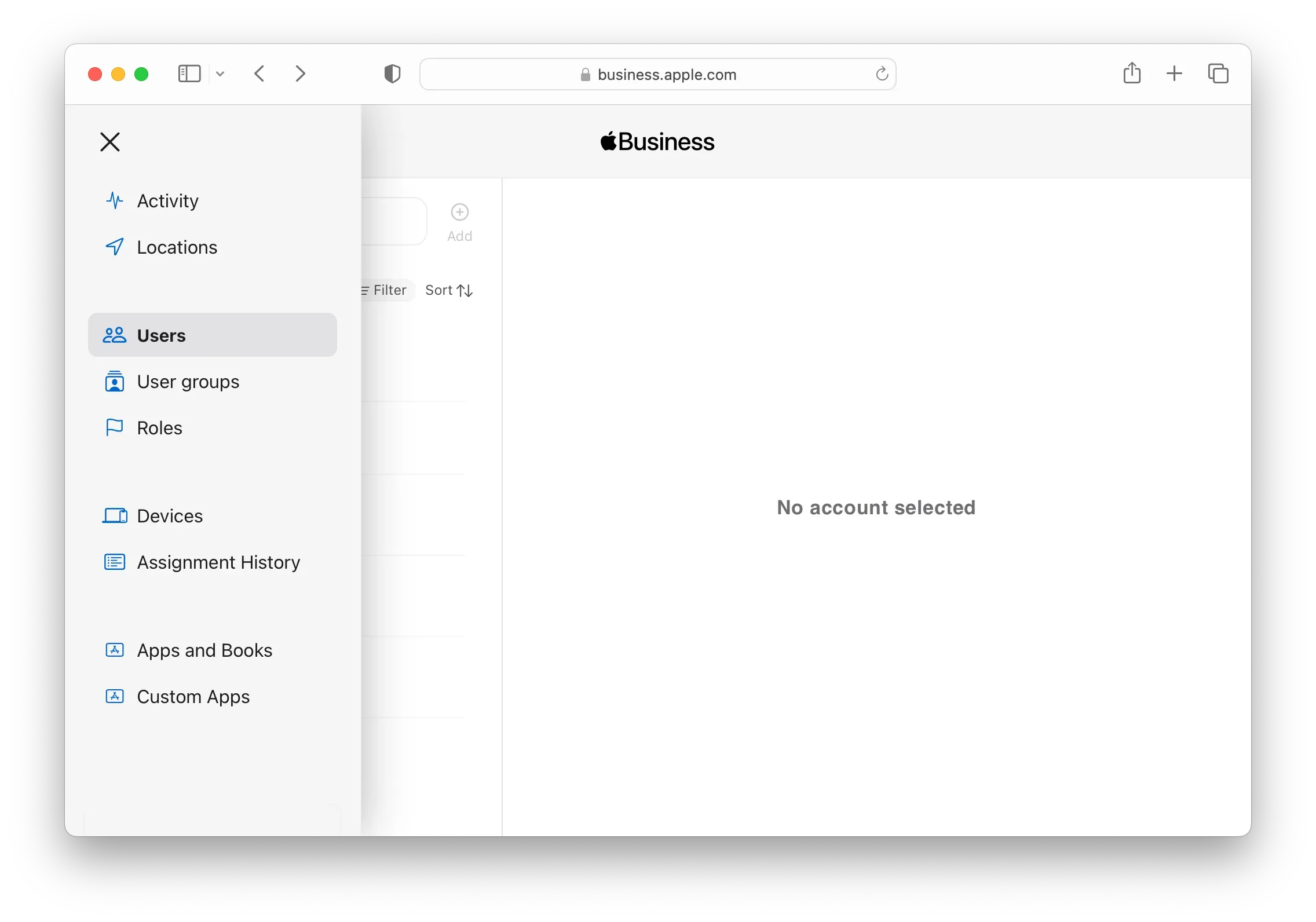Open the User groups section

coord(188,382)
